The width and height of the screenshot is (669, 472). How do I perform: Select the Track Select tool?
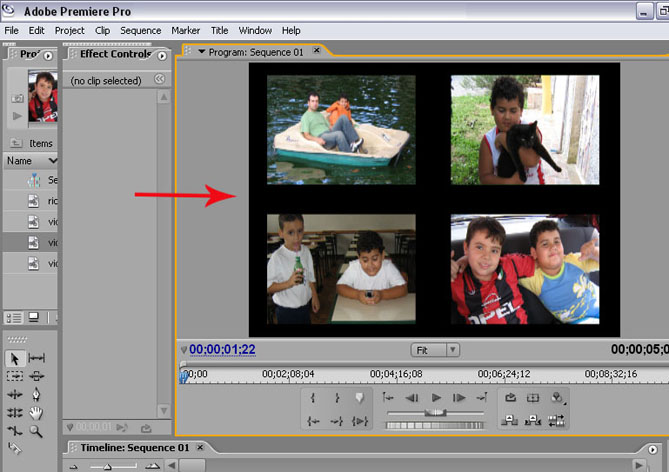point(15,376)
